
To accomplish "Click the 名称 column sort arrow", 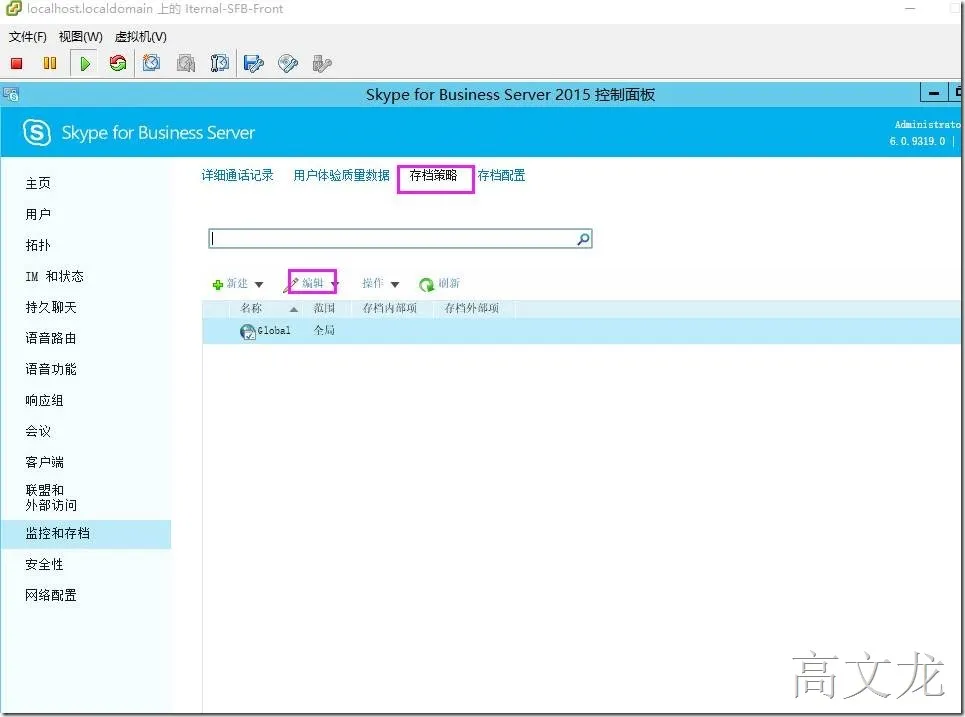I will (294, 309).
